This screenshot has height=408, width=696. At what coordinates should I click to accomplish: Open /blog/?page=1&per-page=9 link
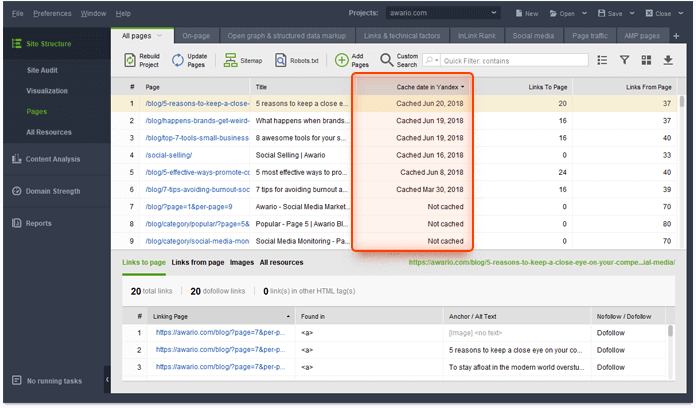point(189,207)
